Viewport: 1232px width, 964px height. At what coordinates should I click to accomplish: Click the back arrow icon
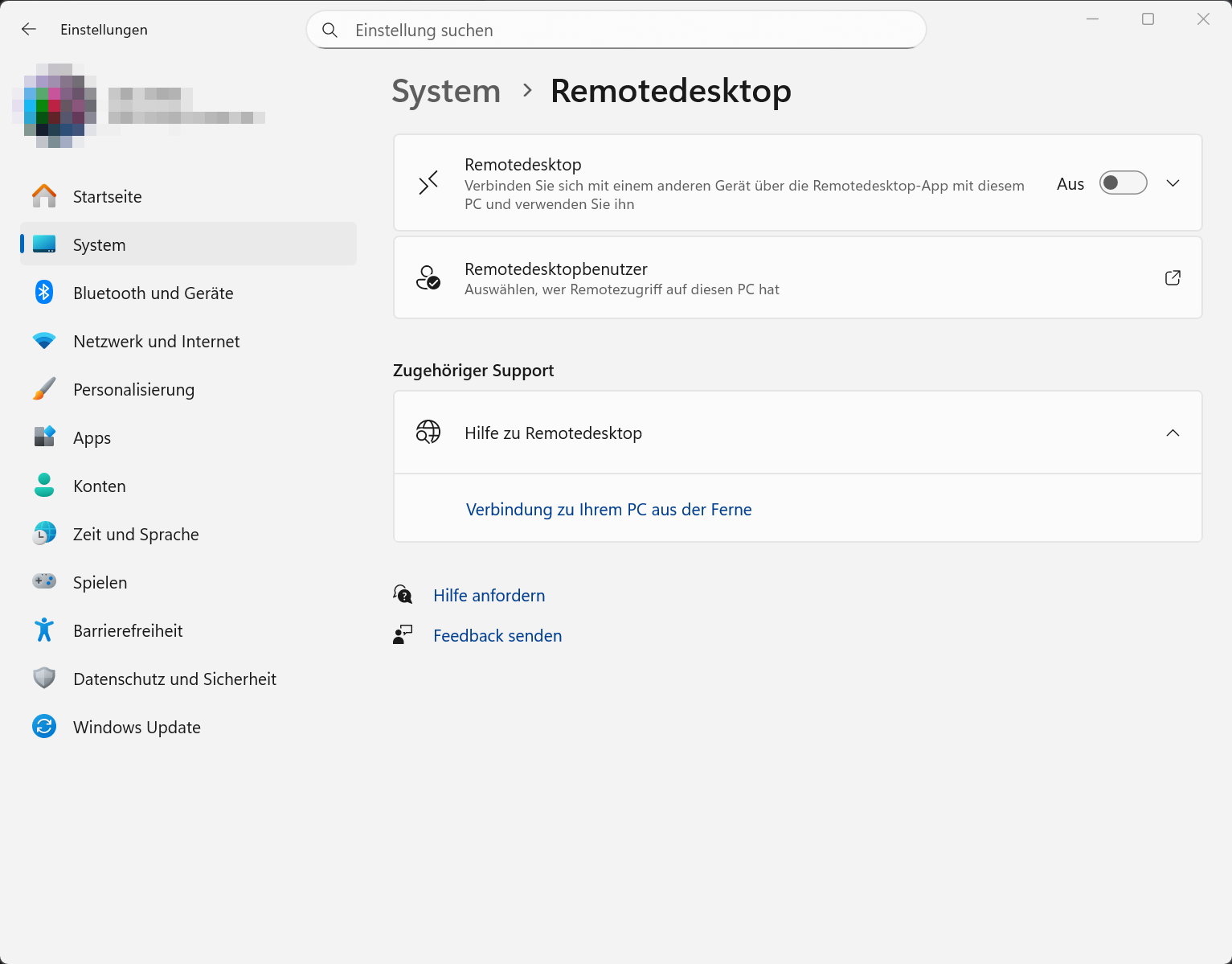[29, 30]
